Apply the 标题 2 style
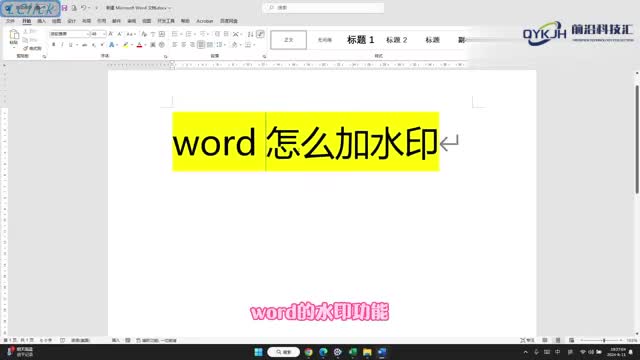640x360 pixels. (397, 40)
